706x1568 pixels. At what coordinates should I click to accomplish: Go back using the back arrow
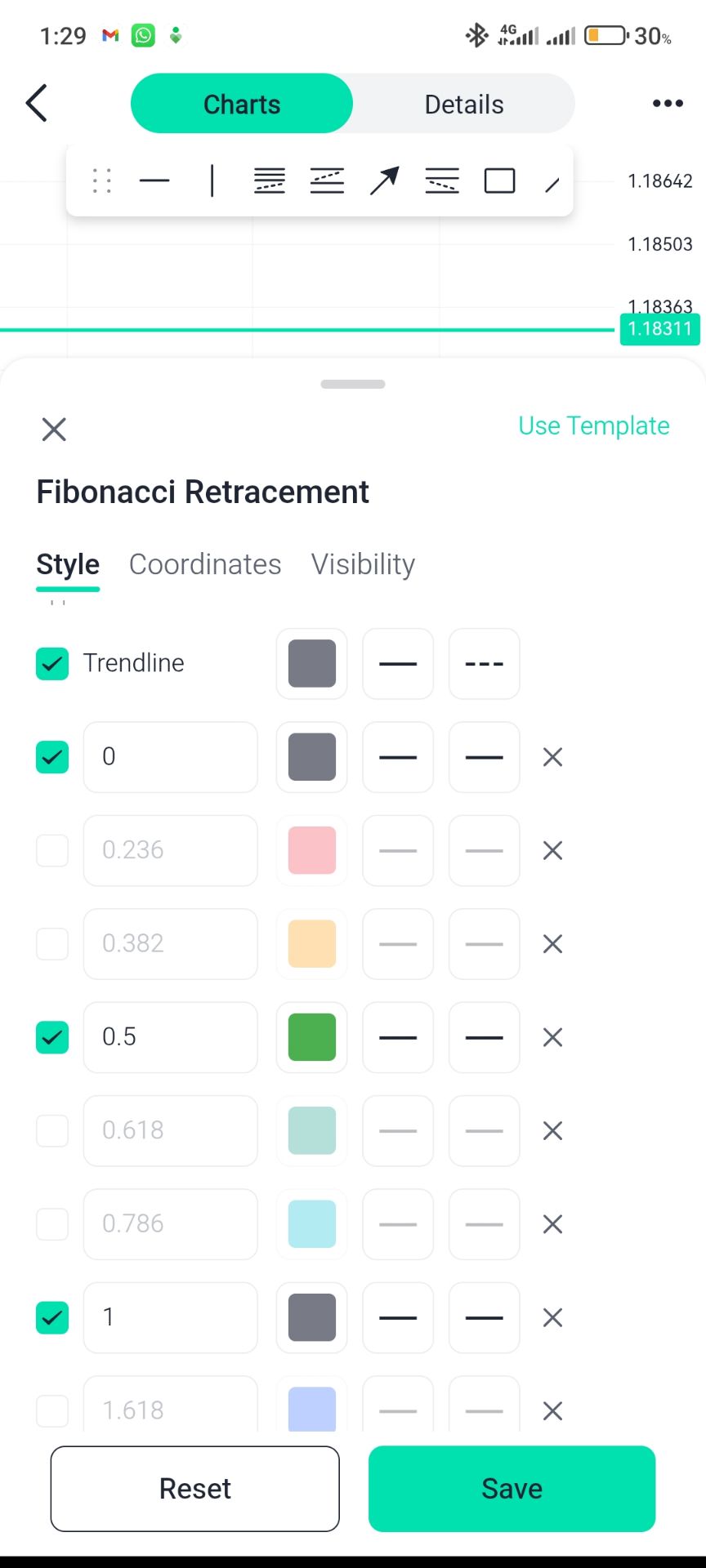(x=37, y=104)
